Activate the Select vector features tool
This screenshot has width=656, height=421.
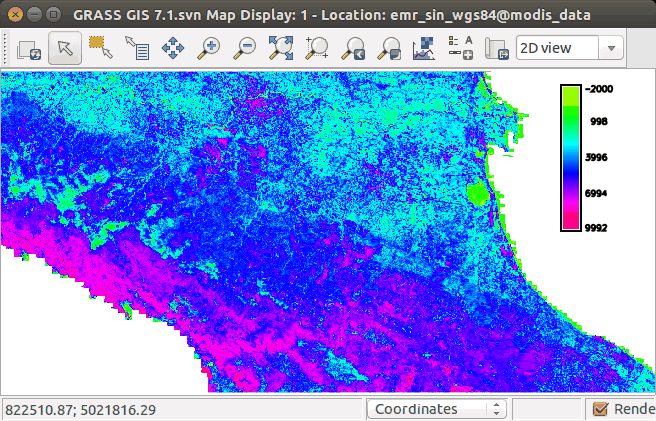(x=100, y=48)
